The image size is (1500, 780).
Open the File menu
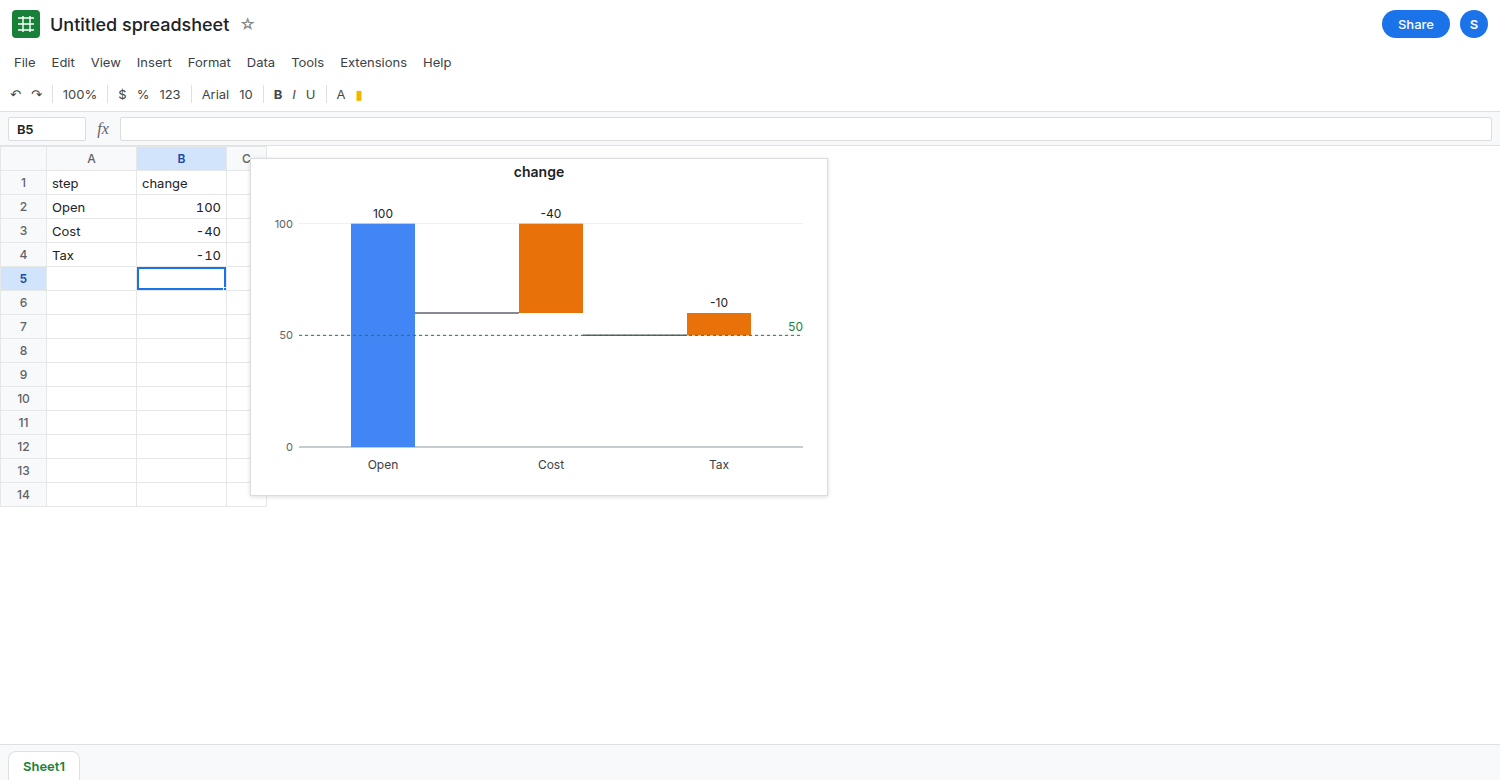[25, 62]
